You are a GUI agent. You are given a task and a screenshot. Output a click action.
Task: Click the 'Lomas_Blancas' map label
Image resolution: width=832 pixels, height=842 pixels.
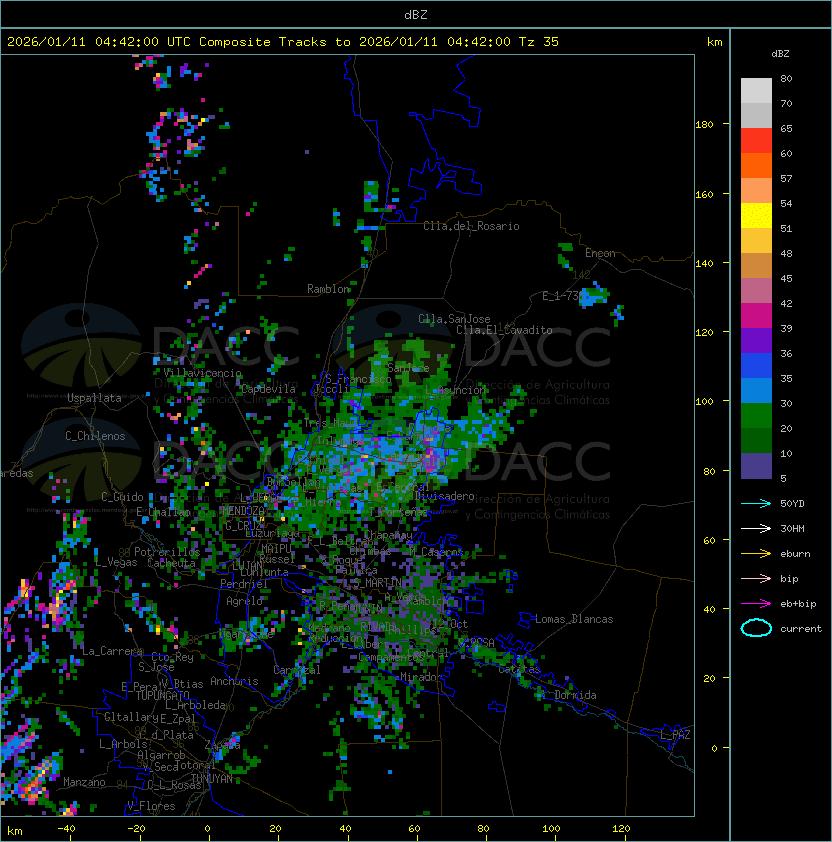point(574,619)
